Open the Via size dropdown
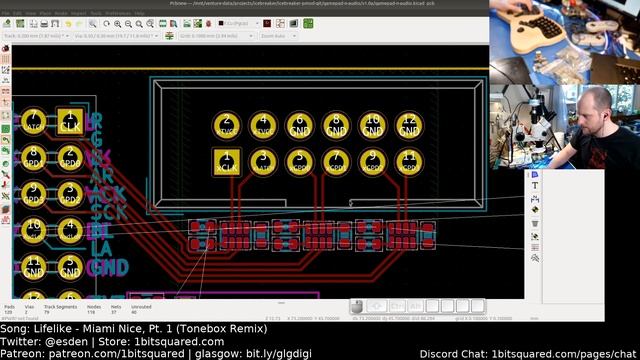Image resolution: width=640 pixels, height=360 pixels. coord(116,36)
